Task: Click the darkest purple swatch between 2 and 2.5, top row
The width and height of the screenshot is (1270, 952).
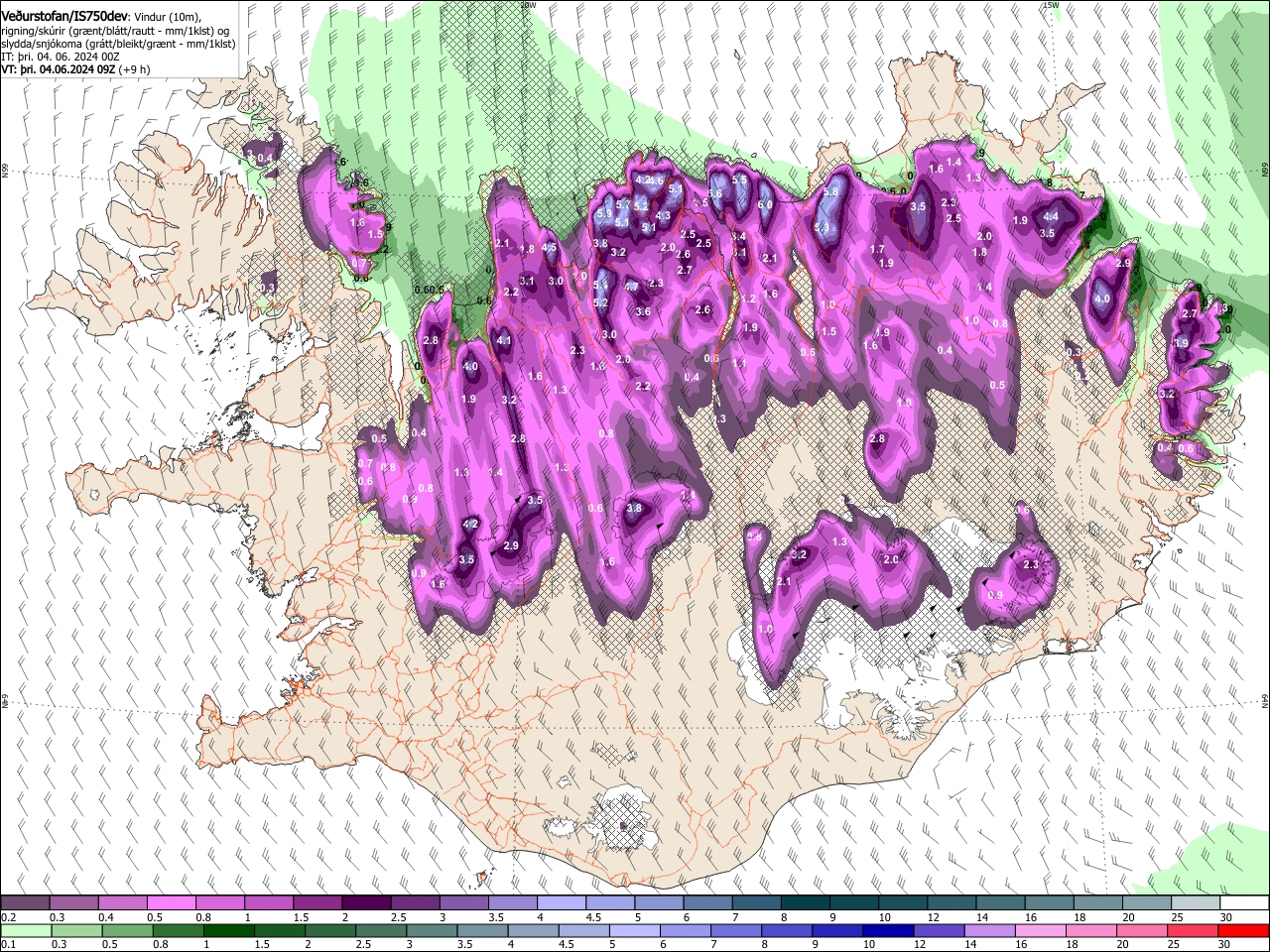Action: point(365,903)
